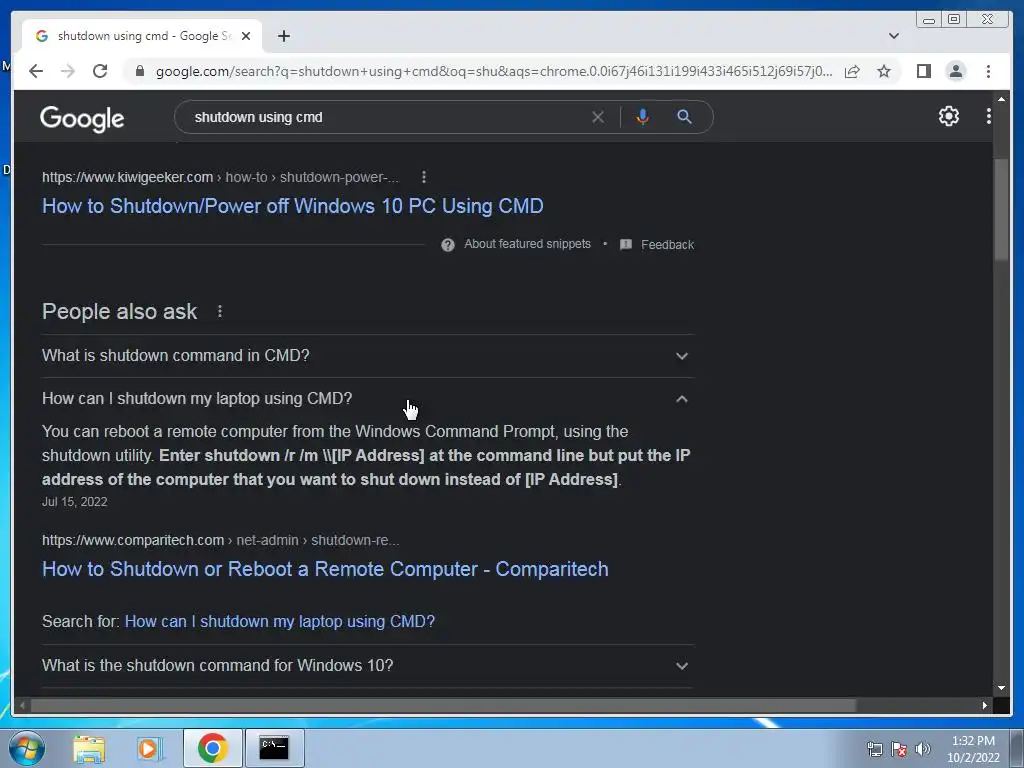Open the tab search dropdown arrow
The height and width of the screenshot is (768, 1024).
[894, 36]
